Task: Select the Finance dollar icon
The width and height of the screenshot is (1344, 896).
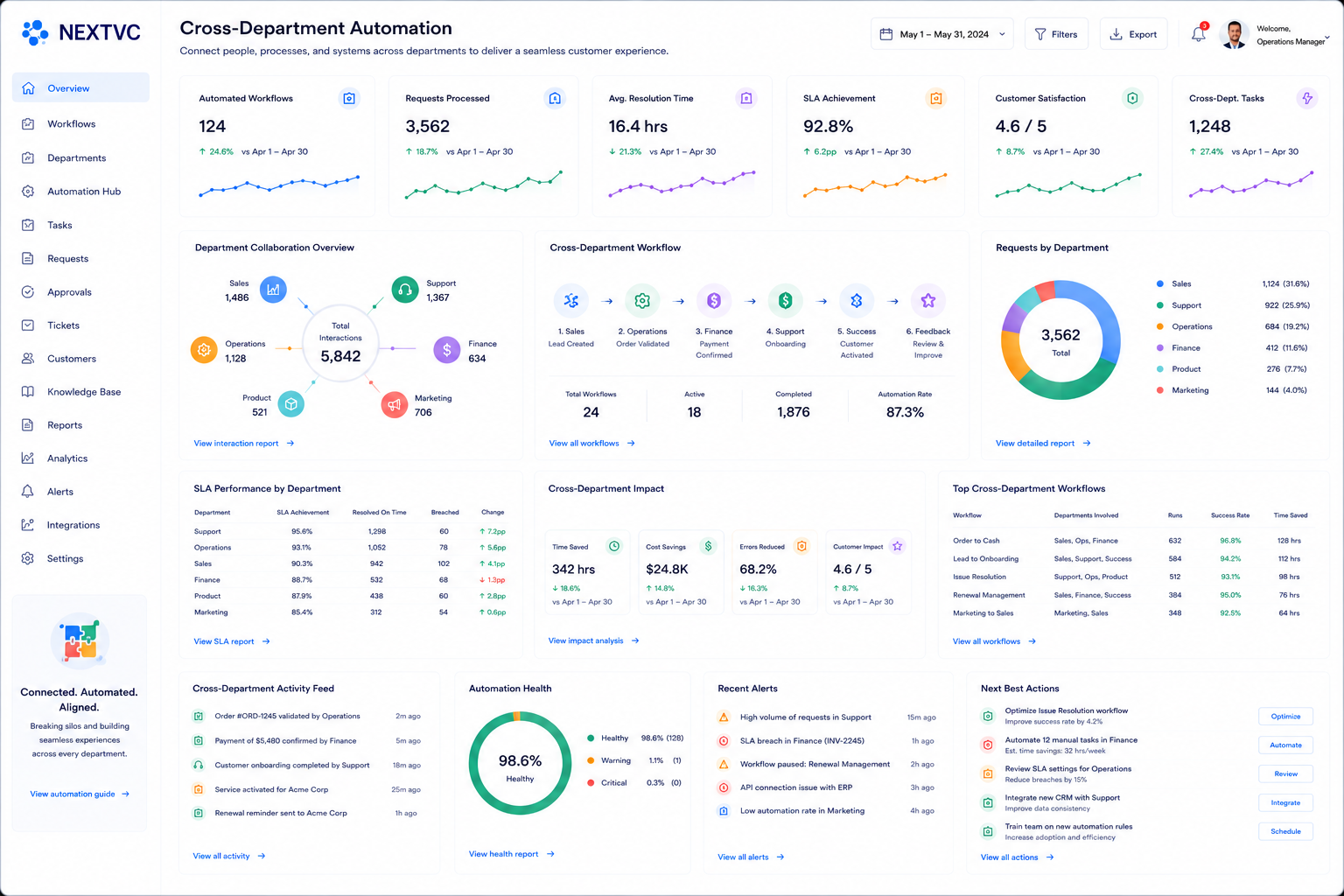Action: click(x=447, y=350)
